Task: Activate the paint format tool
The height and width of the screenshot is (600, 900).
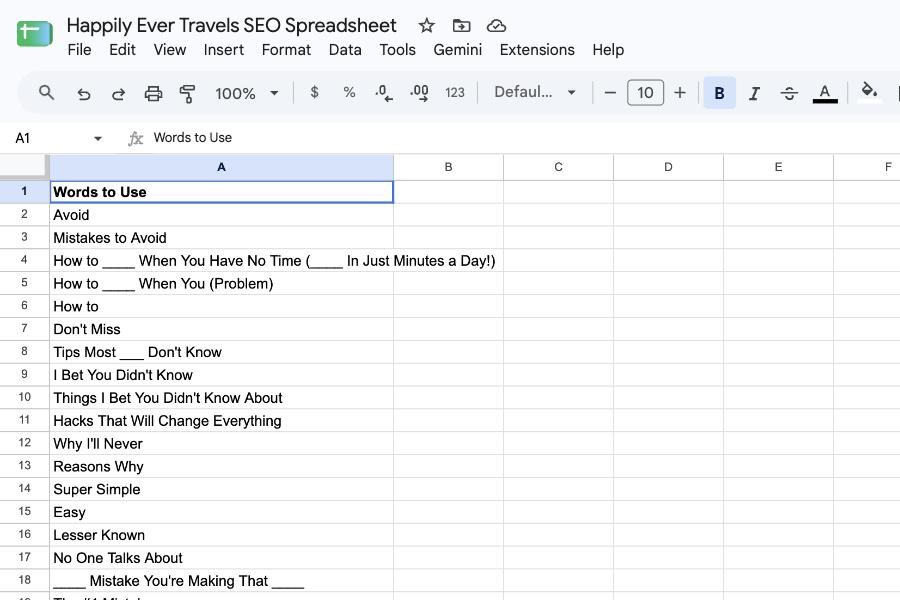Action: [x=187, y=93]
